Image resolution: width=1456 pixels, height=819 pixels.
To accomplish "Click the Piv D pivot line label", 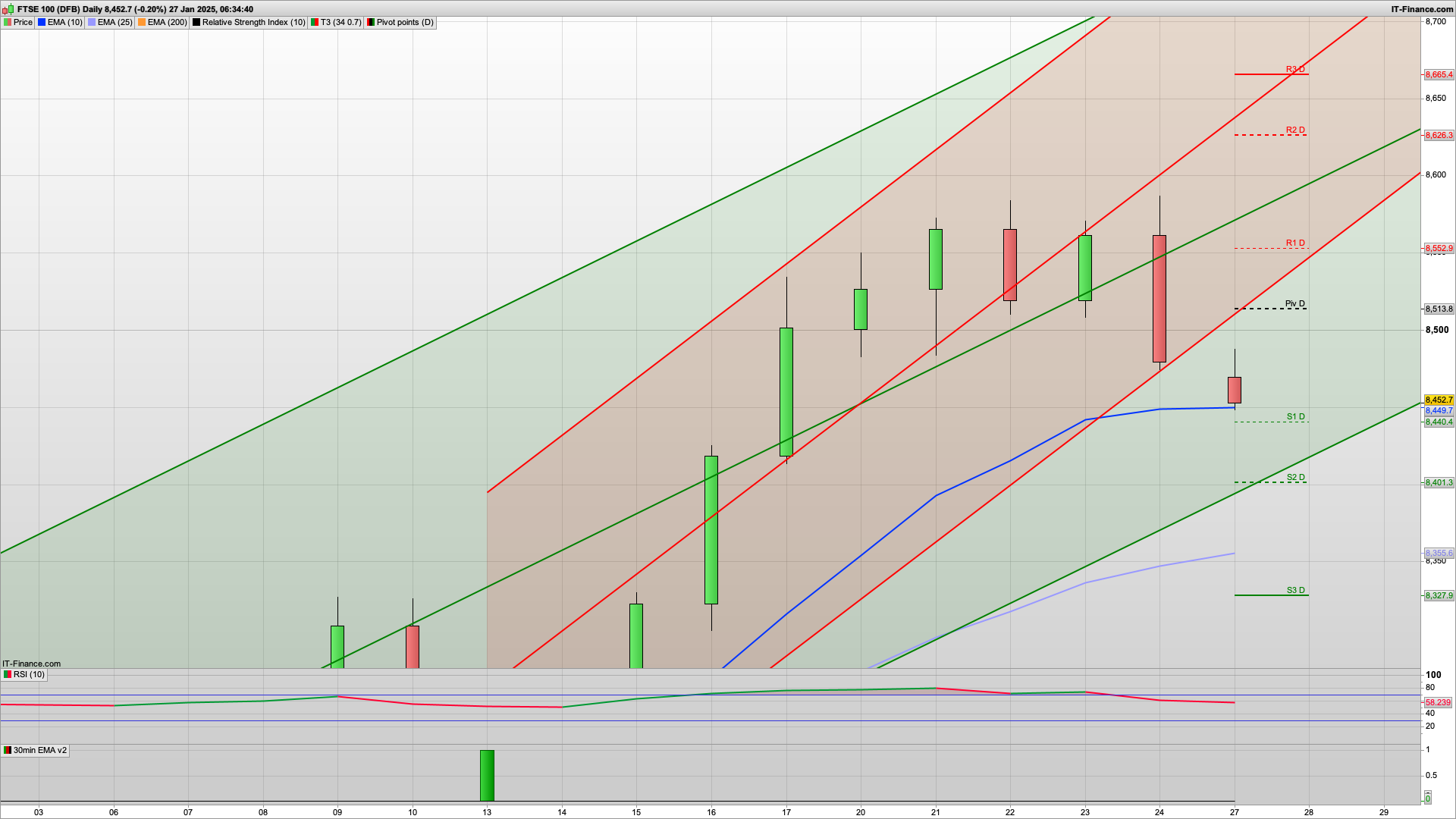I will pyautogui.click(x=1295, y=304).
